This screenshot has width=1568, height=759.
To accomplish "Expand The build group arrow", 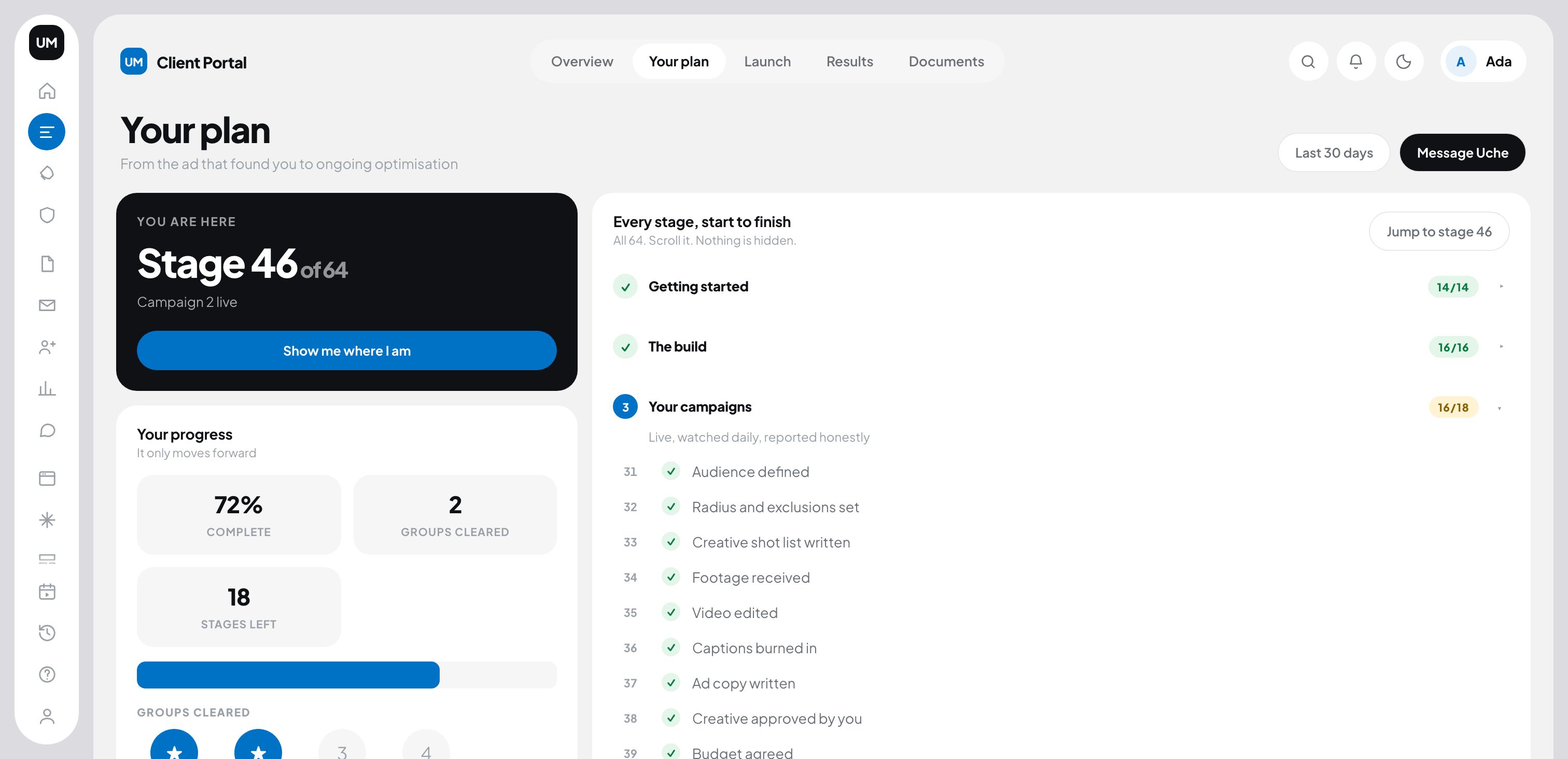I will click(1501, 347).
